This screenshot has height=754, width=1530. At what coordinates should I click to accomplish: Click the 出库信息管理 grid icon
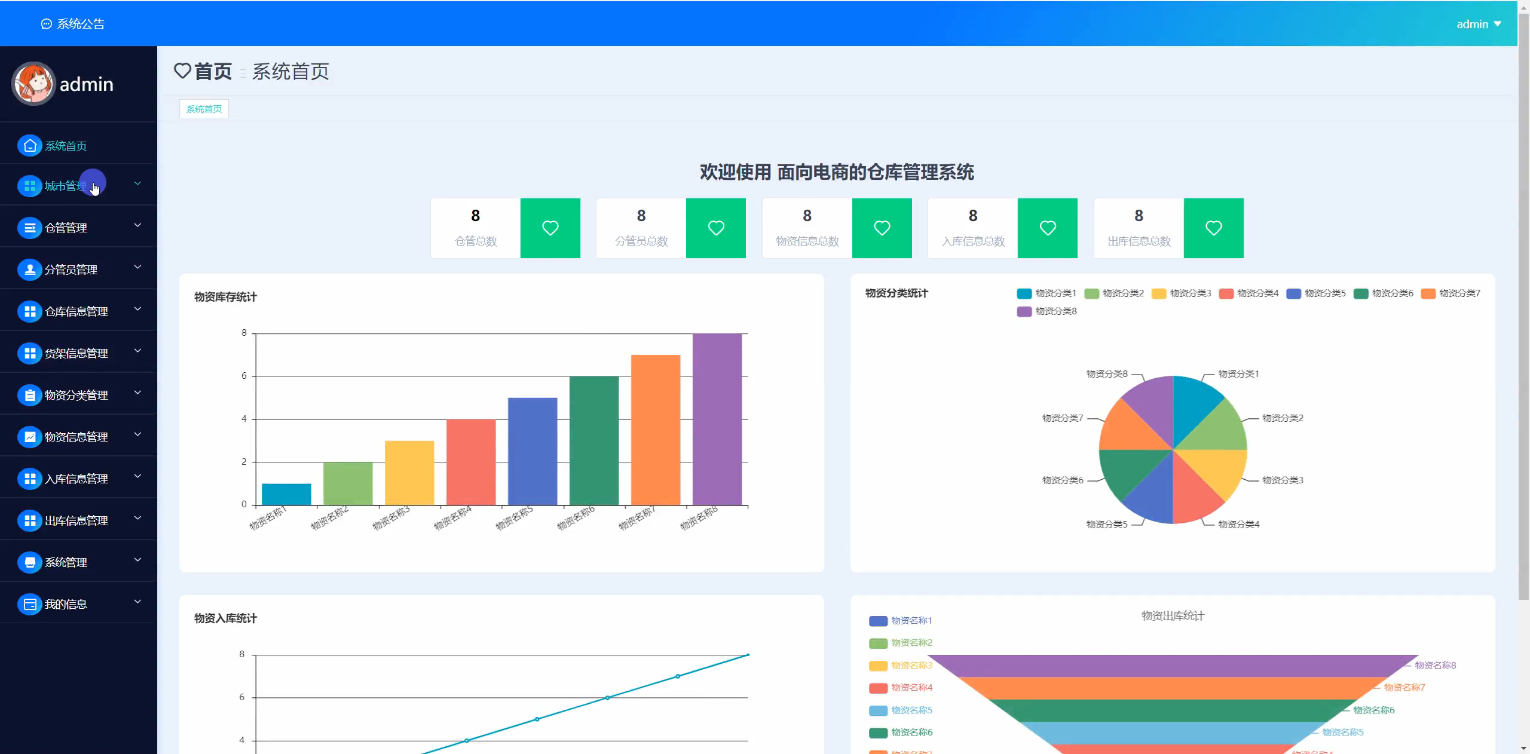pos(30,521)
